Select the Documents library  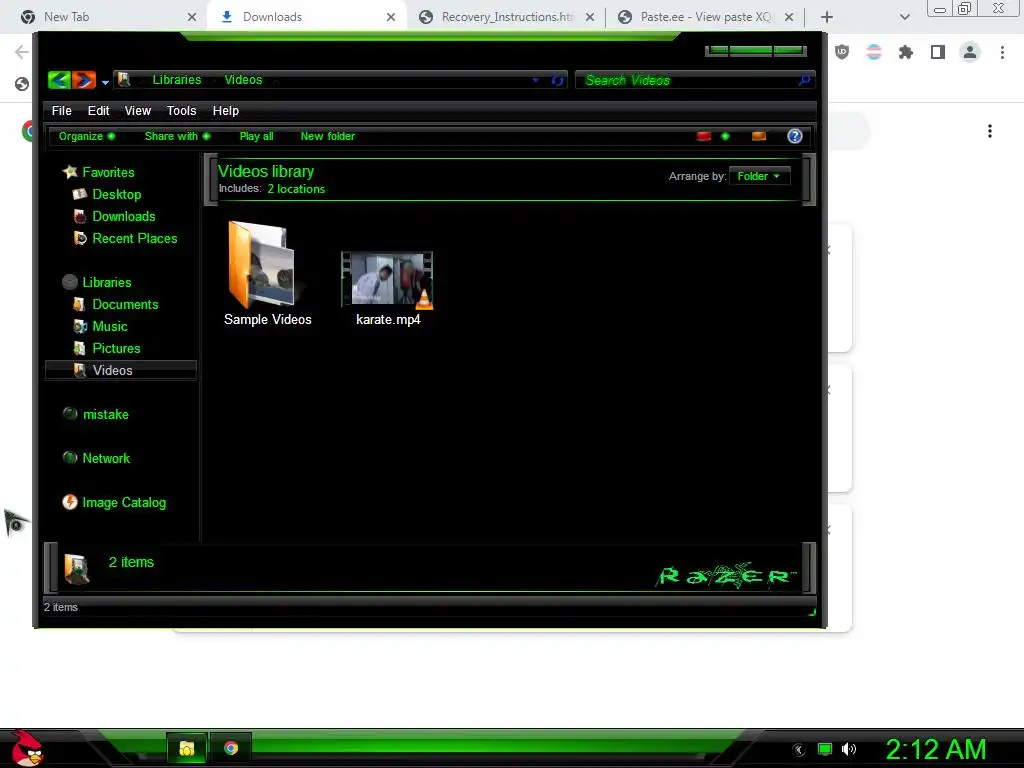(125, 304)
